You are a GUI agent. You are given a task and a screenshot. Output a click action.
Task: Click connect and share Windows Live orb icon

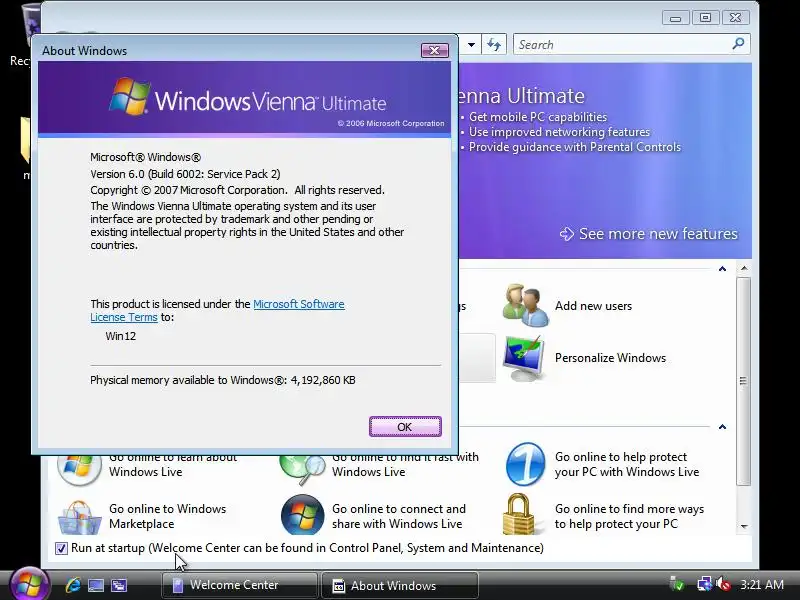click(x=303, y=515)
